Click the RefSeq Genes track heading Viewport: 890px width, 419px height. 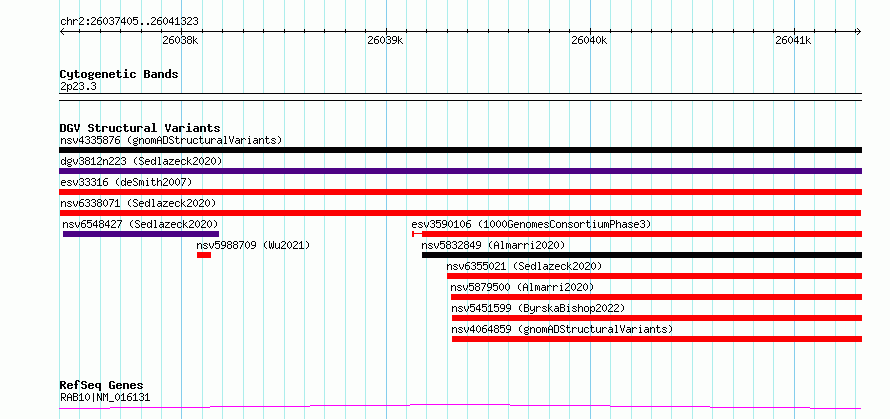point(101,386)
